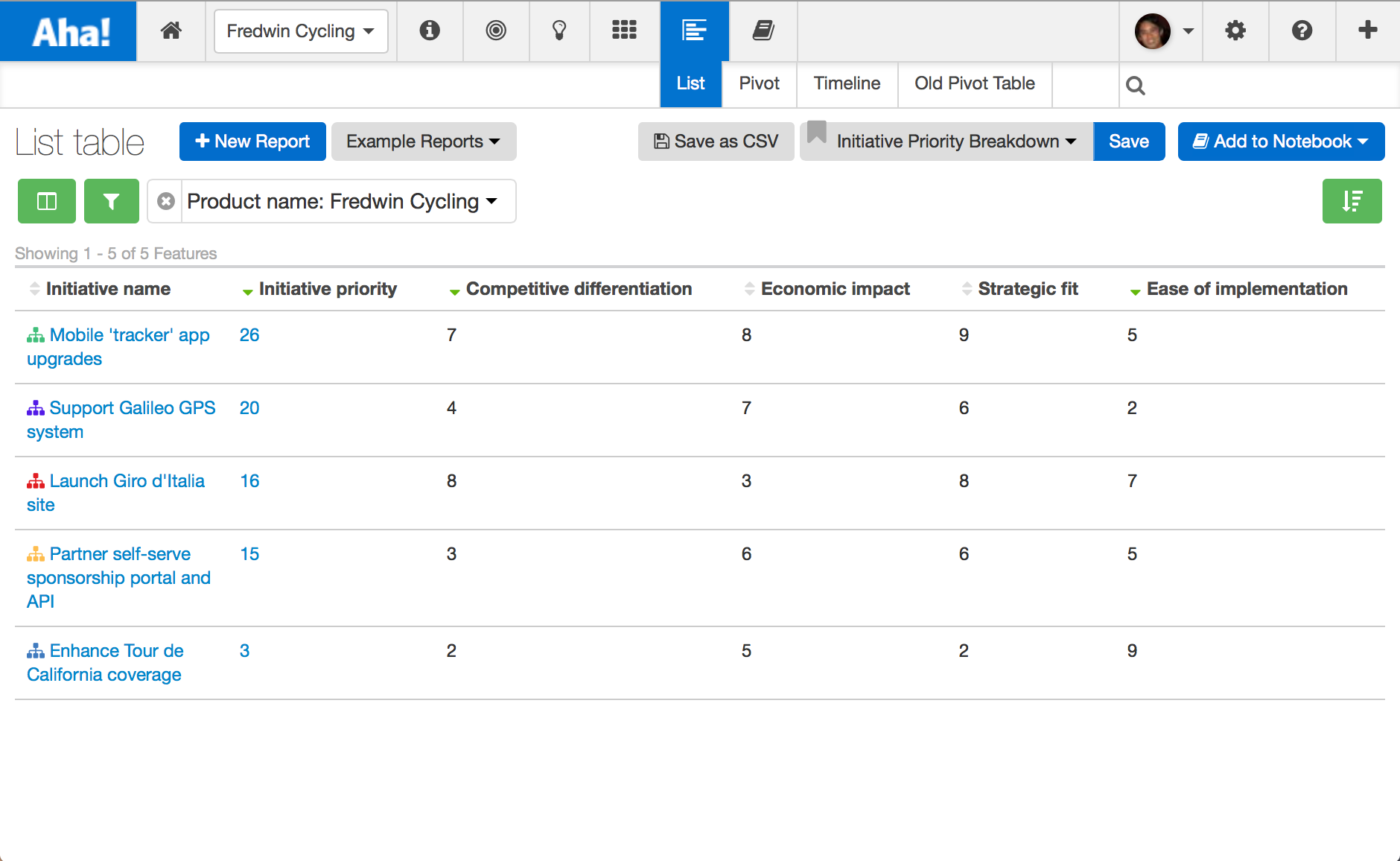Toggle sort on Economic impact column
Image resolution: width=1400 pixels, height=861 pixels.
point(750,289)
